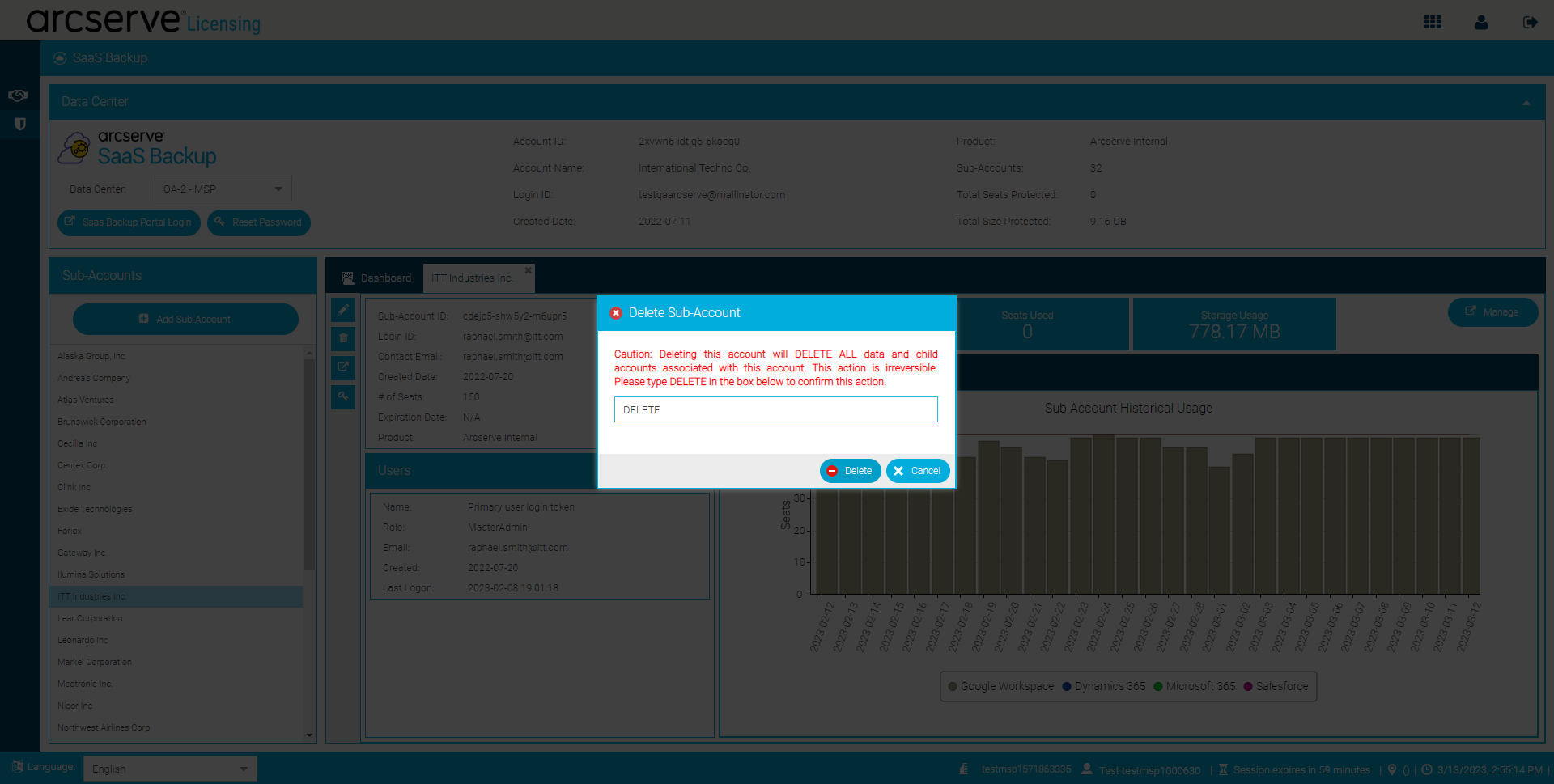This screenshot has height=784, width=1554.
Task: Click Saas Backup Portal Login button
Action: point(129,222)
